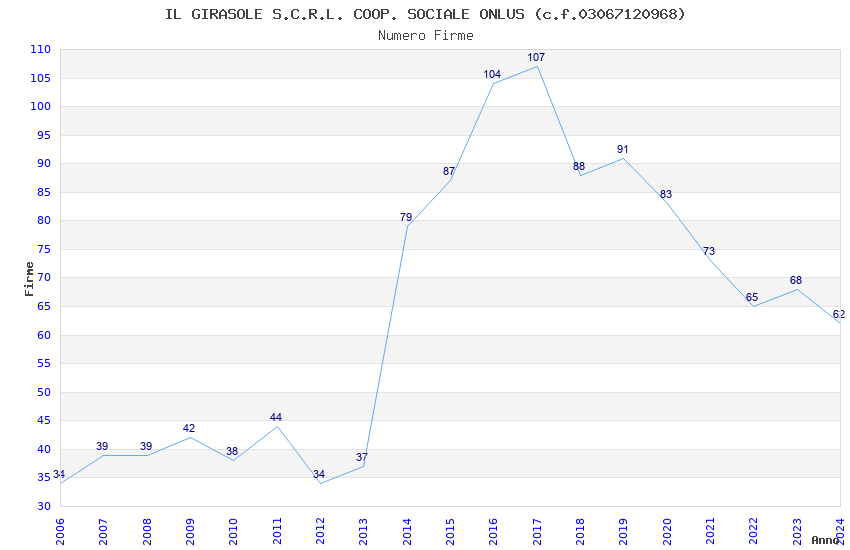Click the 107 peak data label for 2017

click(x=536, y=58)
